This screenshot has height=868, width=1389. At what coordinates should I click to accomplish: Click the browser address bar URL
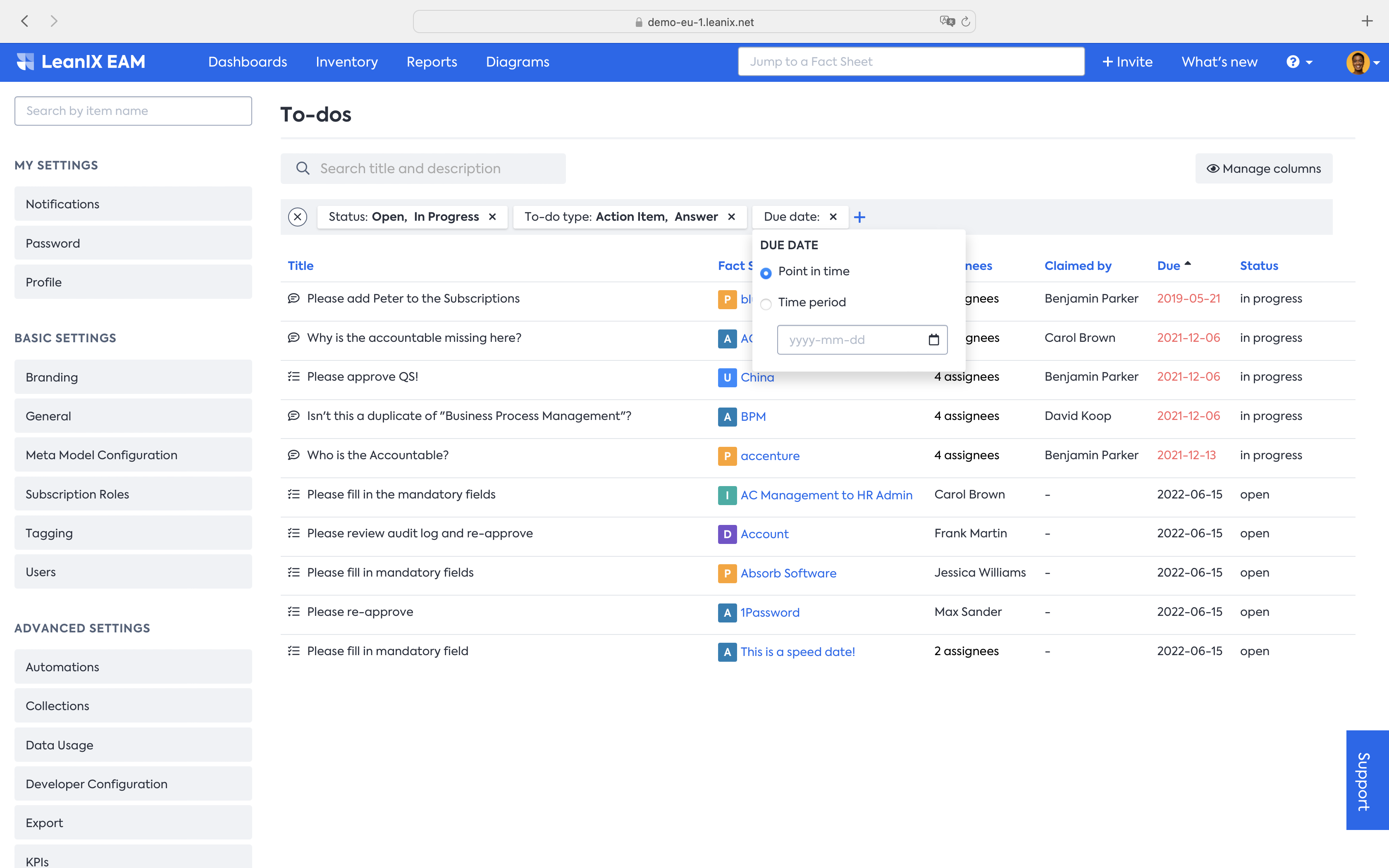tap(700, 22)
